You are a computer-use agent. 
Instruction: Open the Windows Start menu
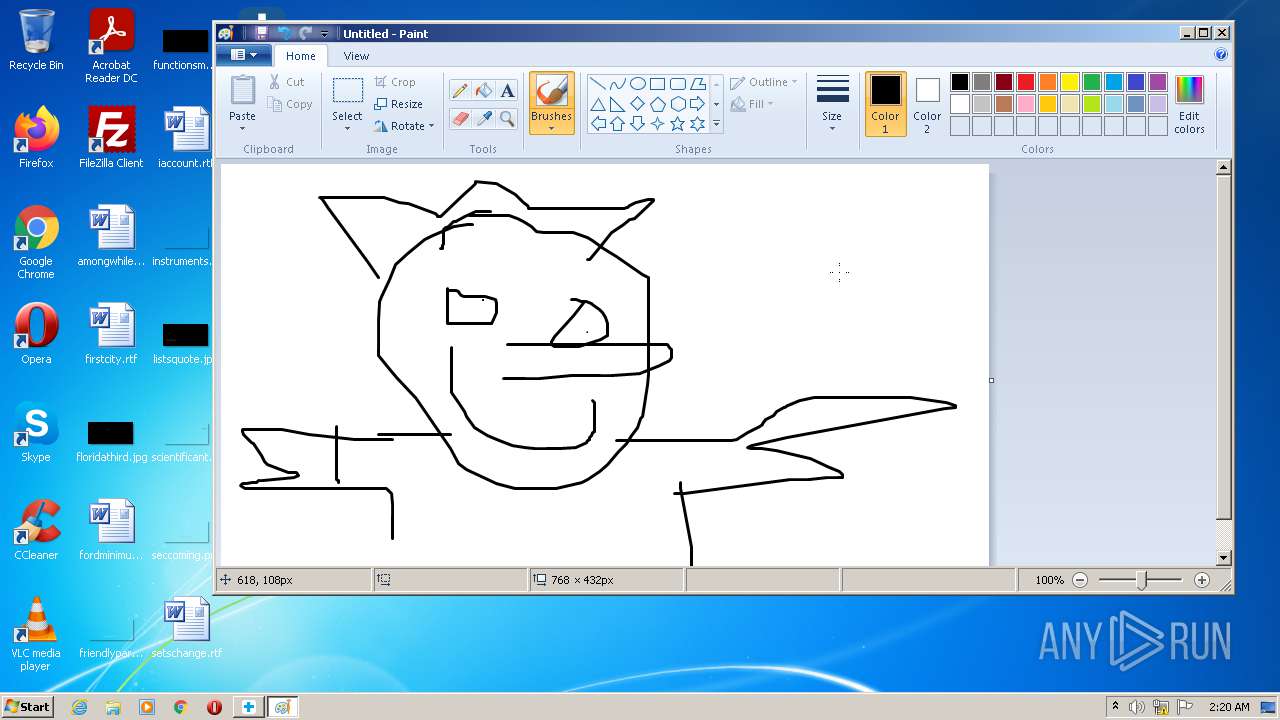[28, 706]
